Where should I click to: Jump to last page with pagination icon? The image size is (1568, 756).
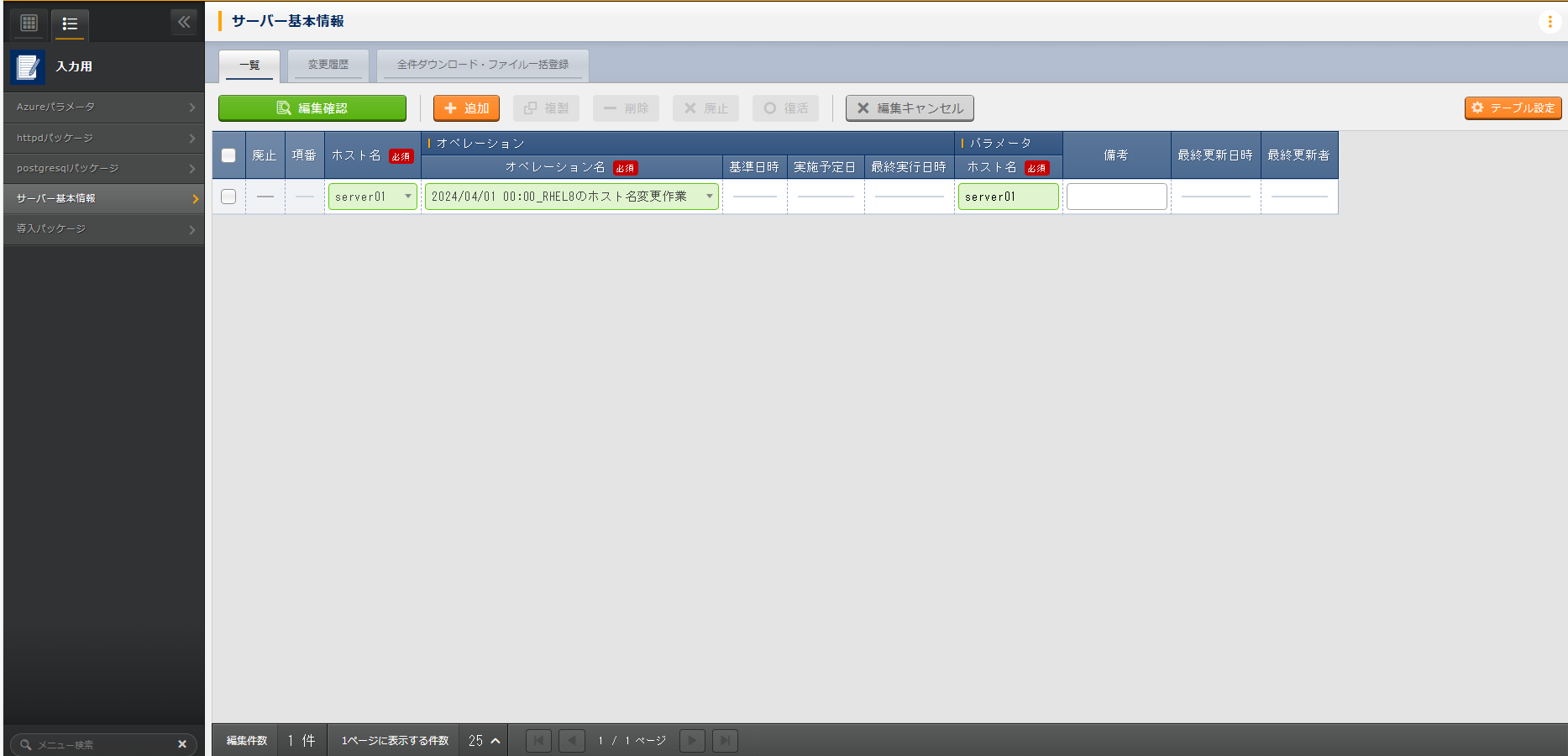(x=725, y=740)
